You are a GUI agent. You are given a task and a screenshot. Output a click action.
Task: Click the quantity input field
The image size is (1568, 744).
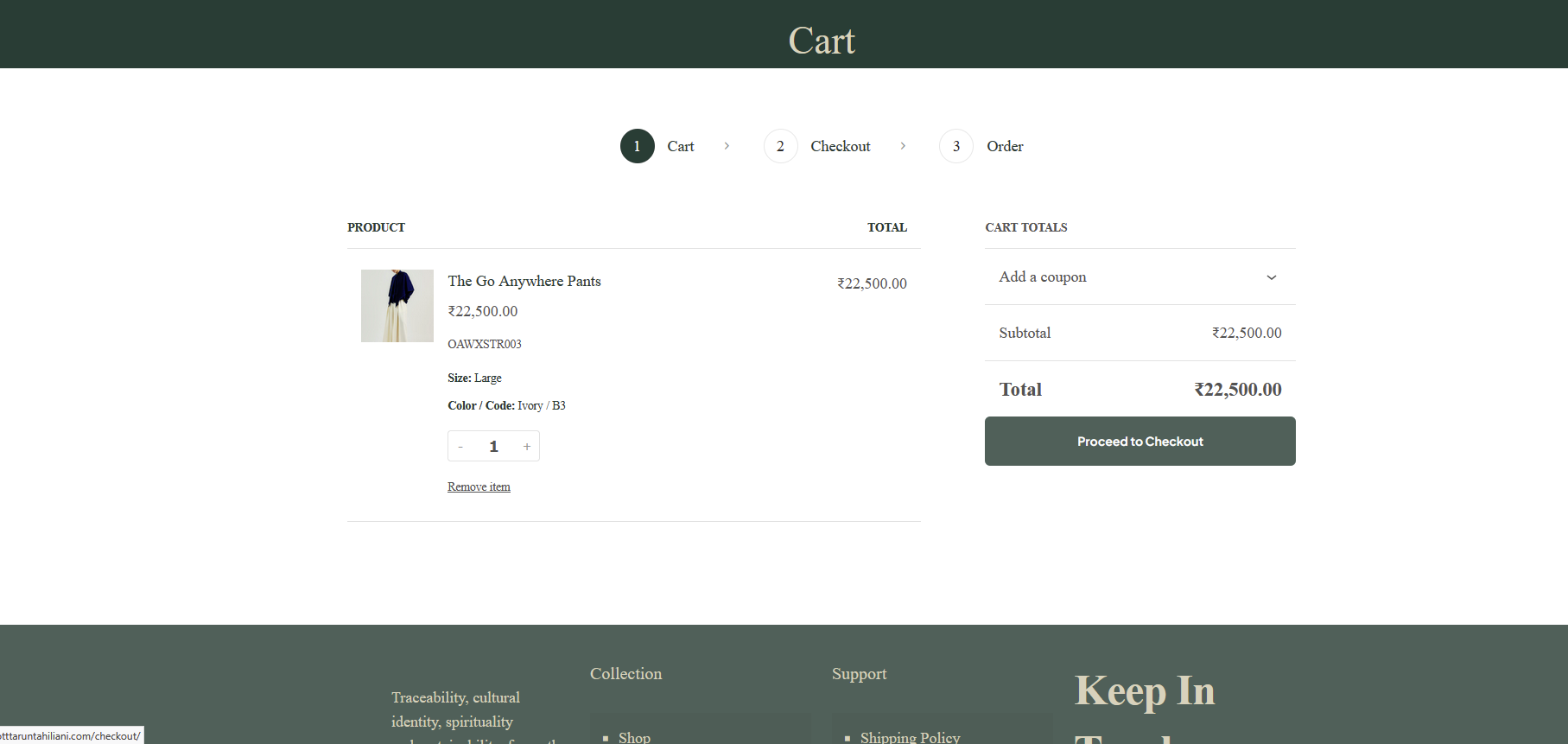[x=493, y=447]
